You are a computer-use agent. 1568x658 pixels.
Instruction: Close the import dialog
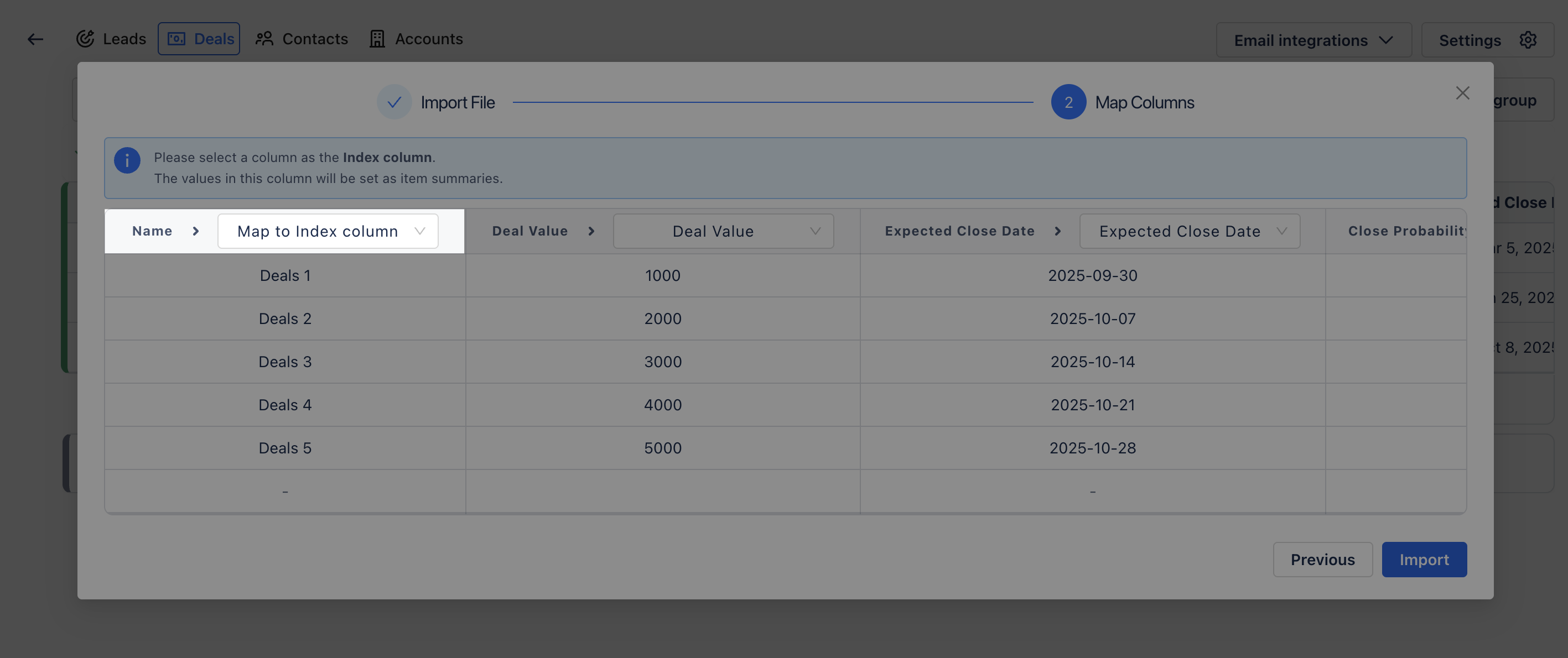coord(1463,93)
